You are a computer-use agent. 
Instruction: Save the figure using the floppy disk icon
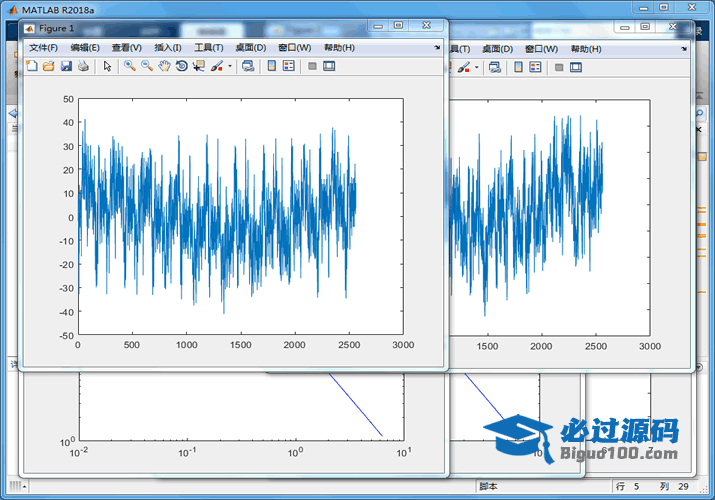click(x=65, y=66)
